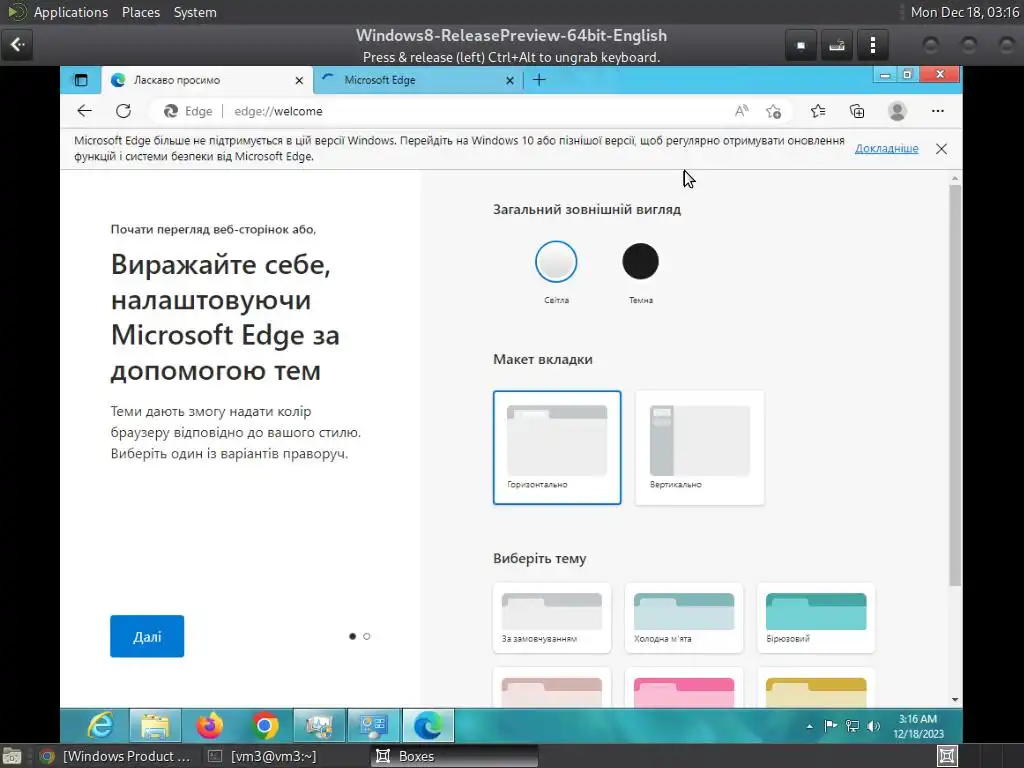Screen dimensions: 1024x768
Task: Pick the Холодна м'ята theme
Action: [x=684, y=618]
